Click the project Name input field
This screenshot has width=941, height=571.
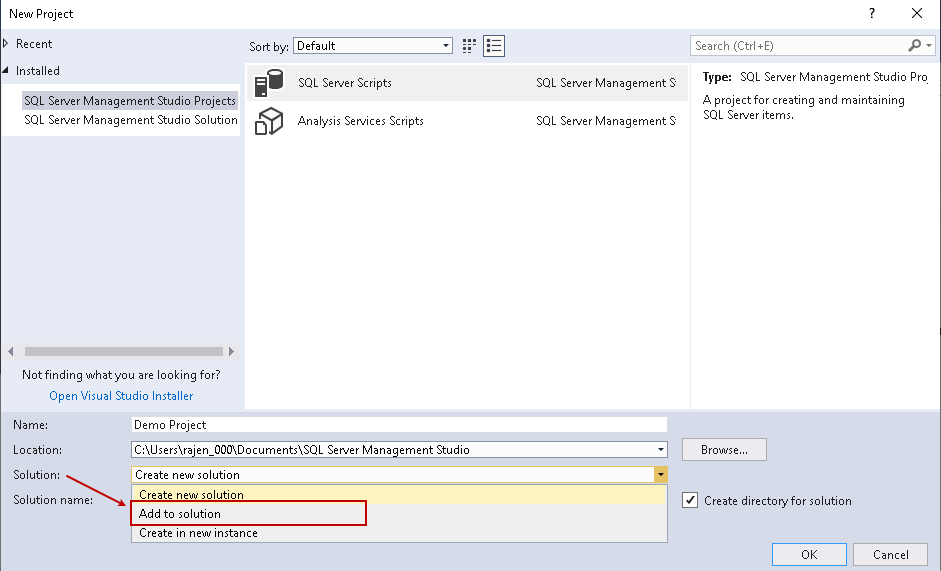(399, 425)
